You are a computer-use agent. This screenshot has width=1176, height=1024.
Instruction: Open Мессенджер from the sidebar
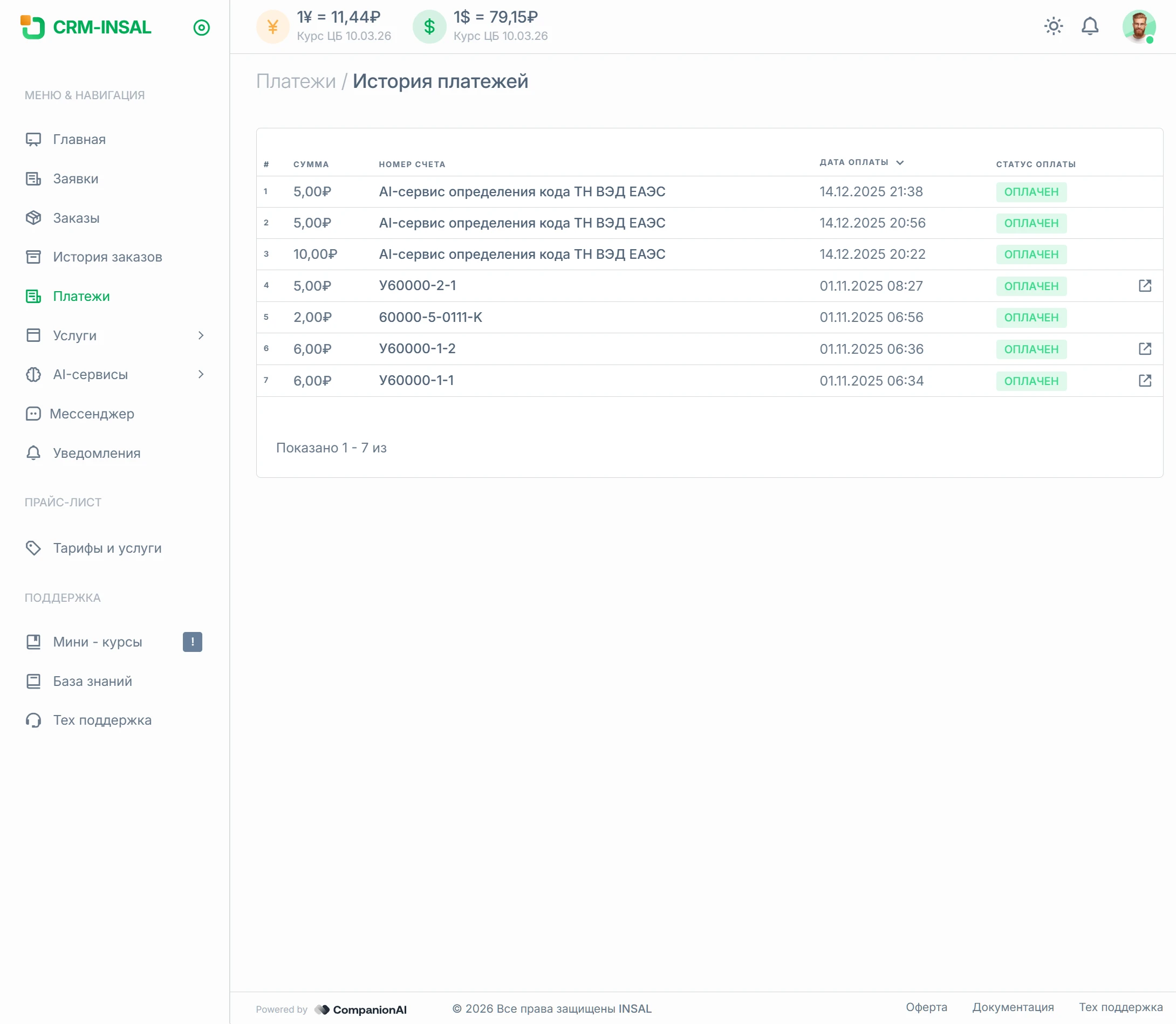92,414
